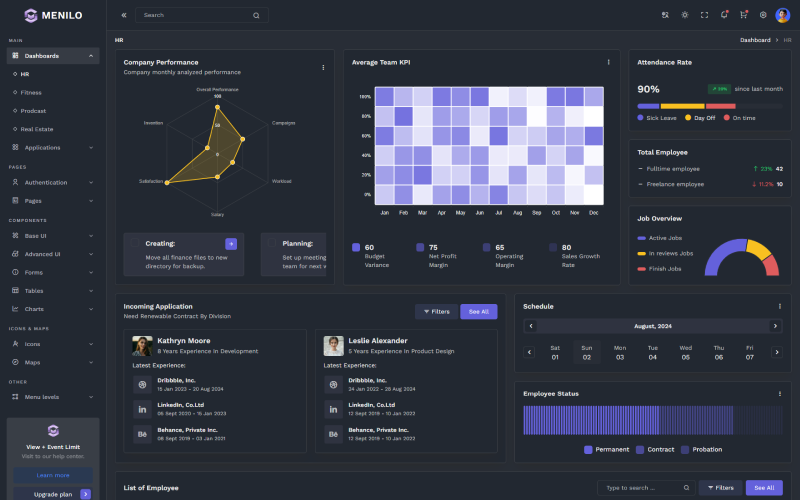Open the user profile avatar

tap(782, 15)
